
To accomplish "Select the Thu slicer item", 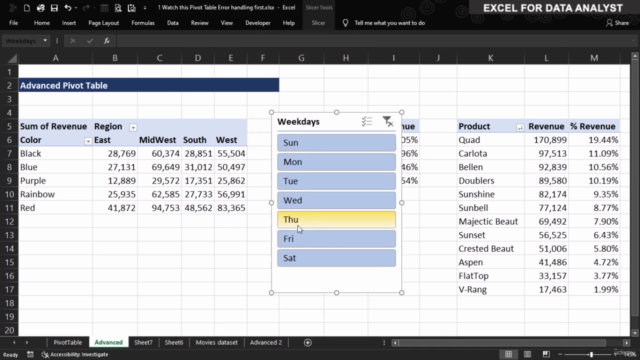I will point(336,219).
